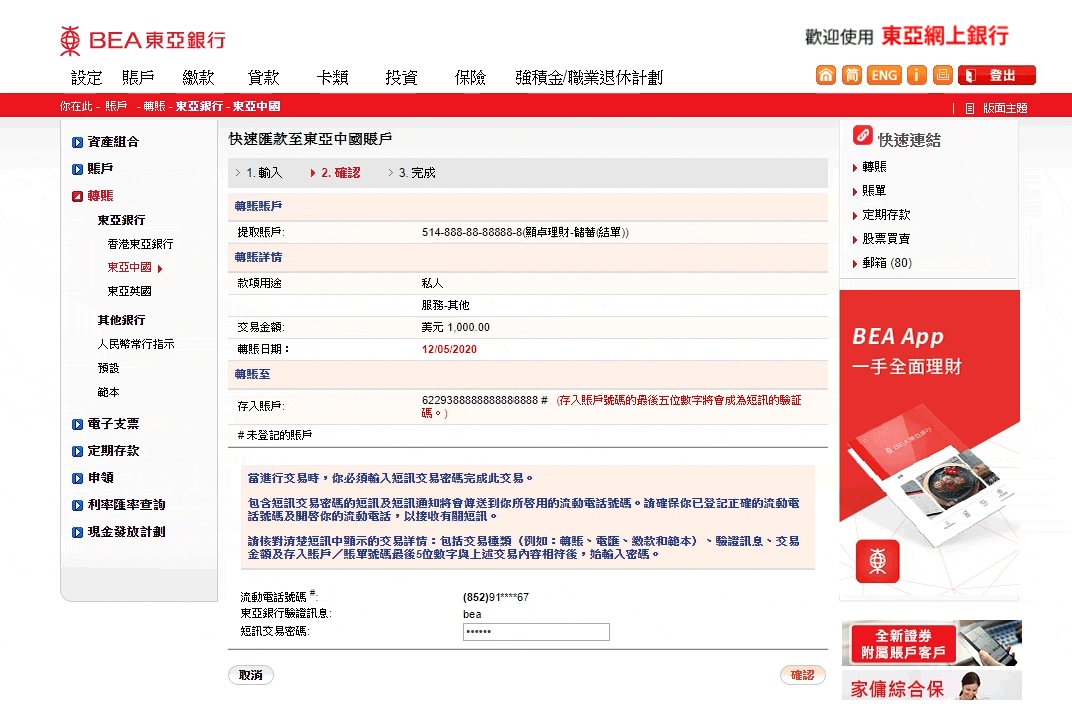Click the blue arrow icon beside 電子支票
The height and width of the screenshot is (720, 1072).
77,424
